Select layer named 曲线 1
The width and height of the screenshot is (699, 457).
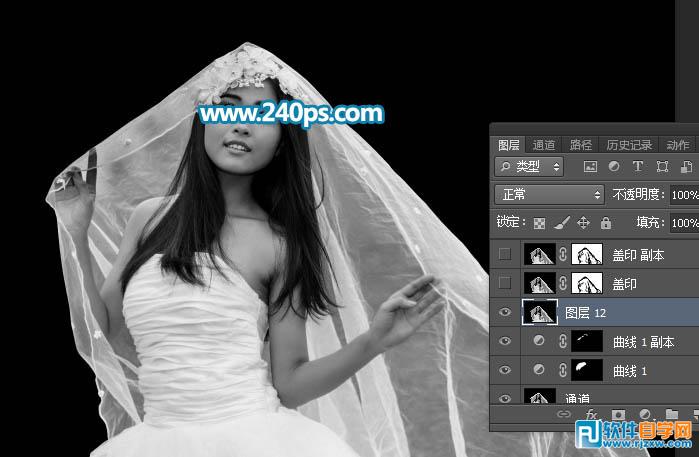[629, 371]
